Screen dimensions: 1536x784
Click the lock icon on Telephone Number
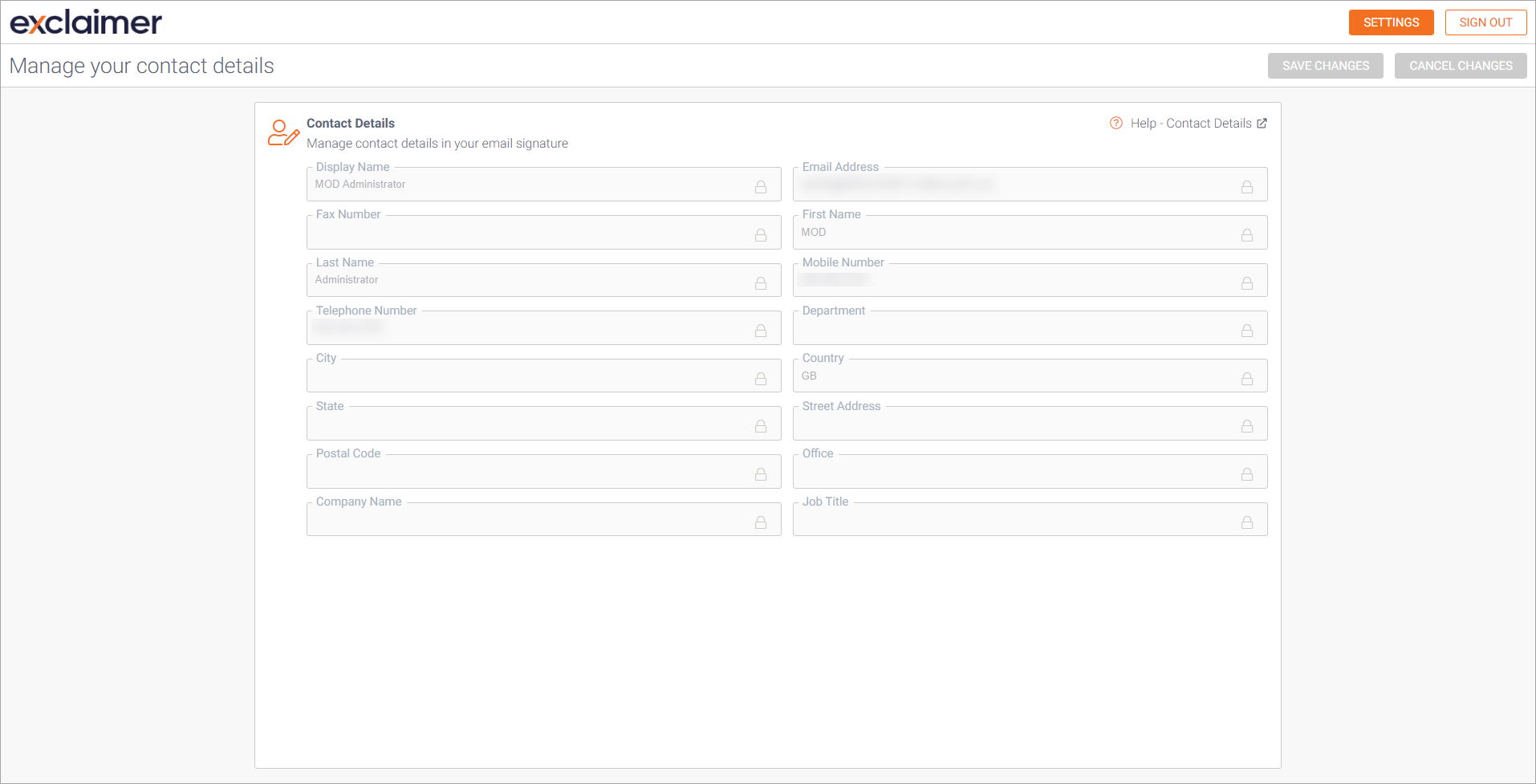click(x=761, y=331)
